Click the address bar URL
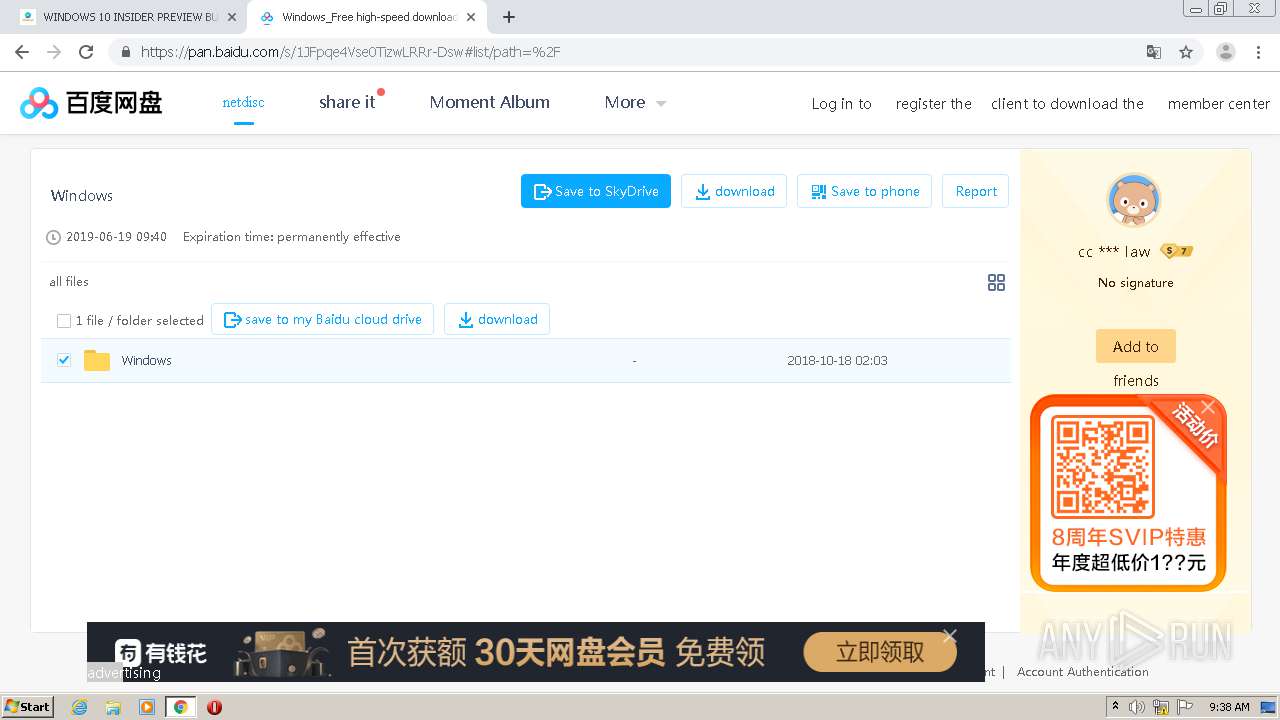Screen dimensions: 1280x720 pos(350,52)
